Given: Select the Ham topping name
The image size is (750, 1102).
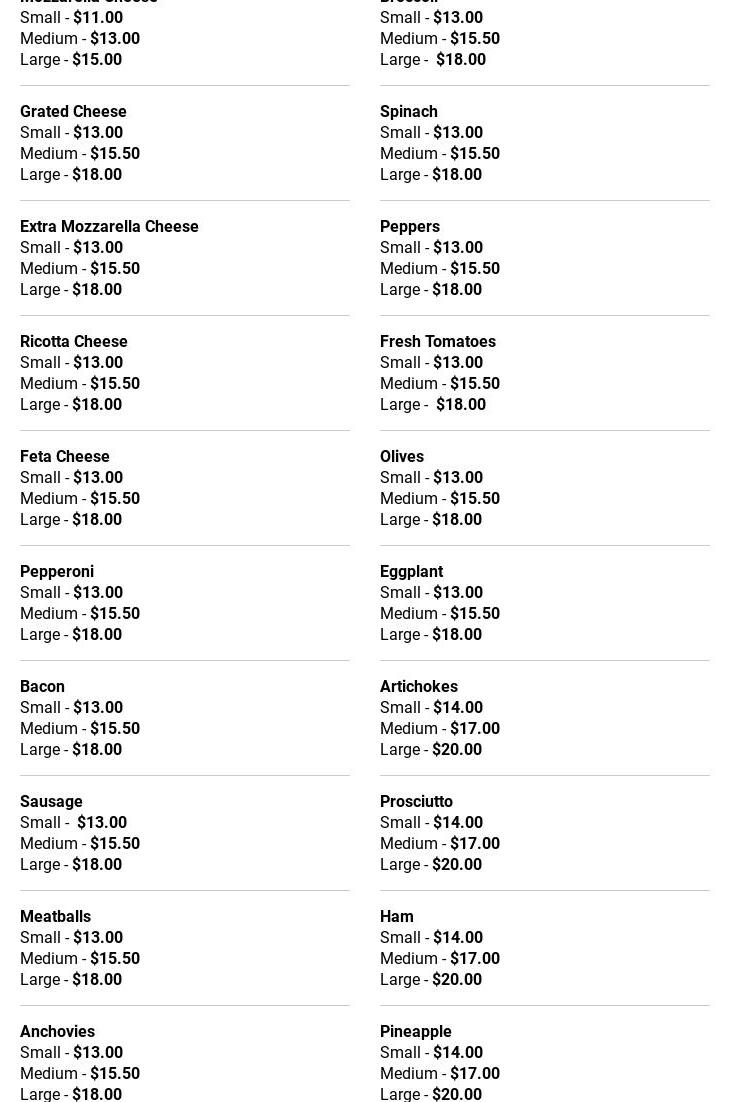Looking at the screenshot, I should click(396, 916).
